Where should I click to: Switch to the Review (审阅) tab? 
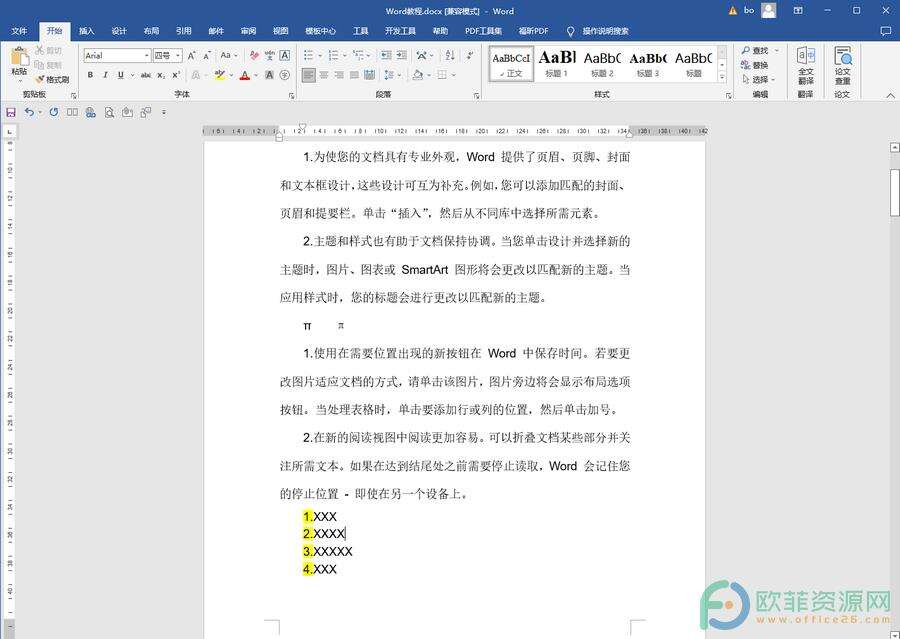248,31
